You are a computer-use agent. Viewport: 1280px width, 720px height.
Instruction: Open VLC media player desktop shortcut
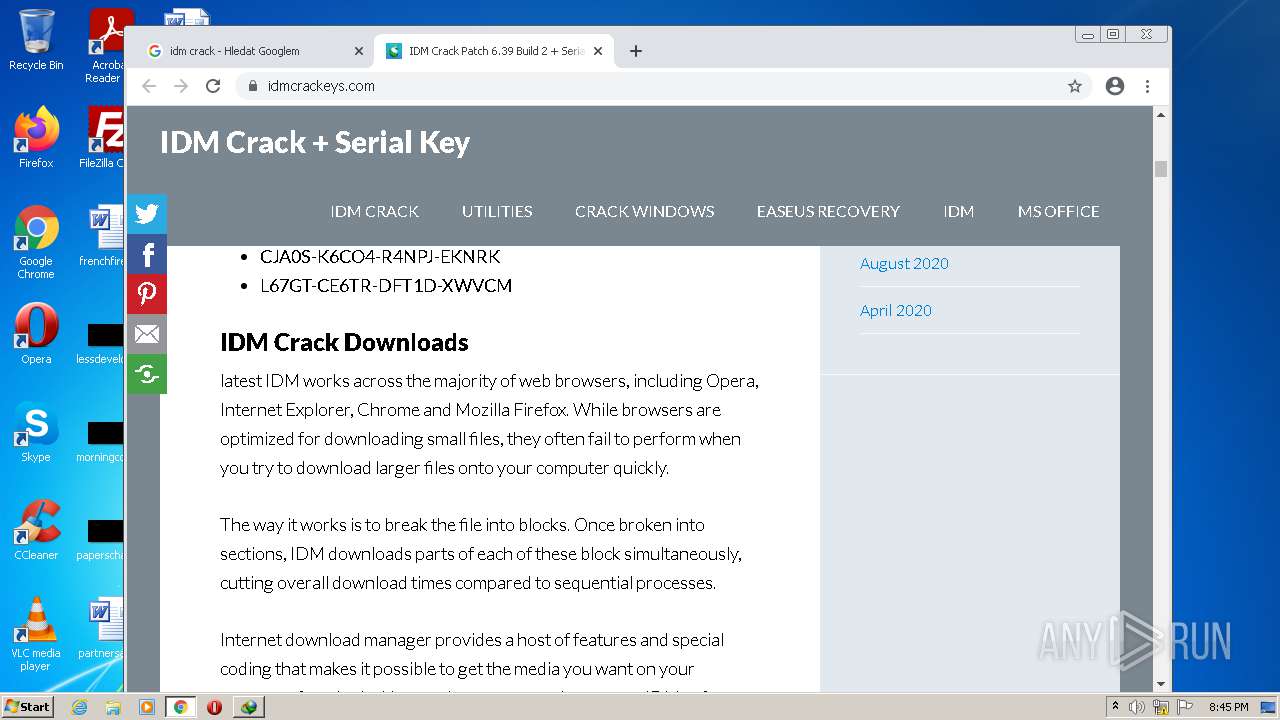(36, 634)
